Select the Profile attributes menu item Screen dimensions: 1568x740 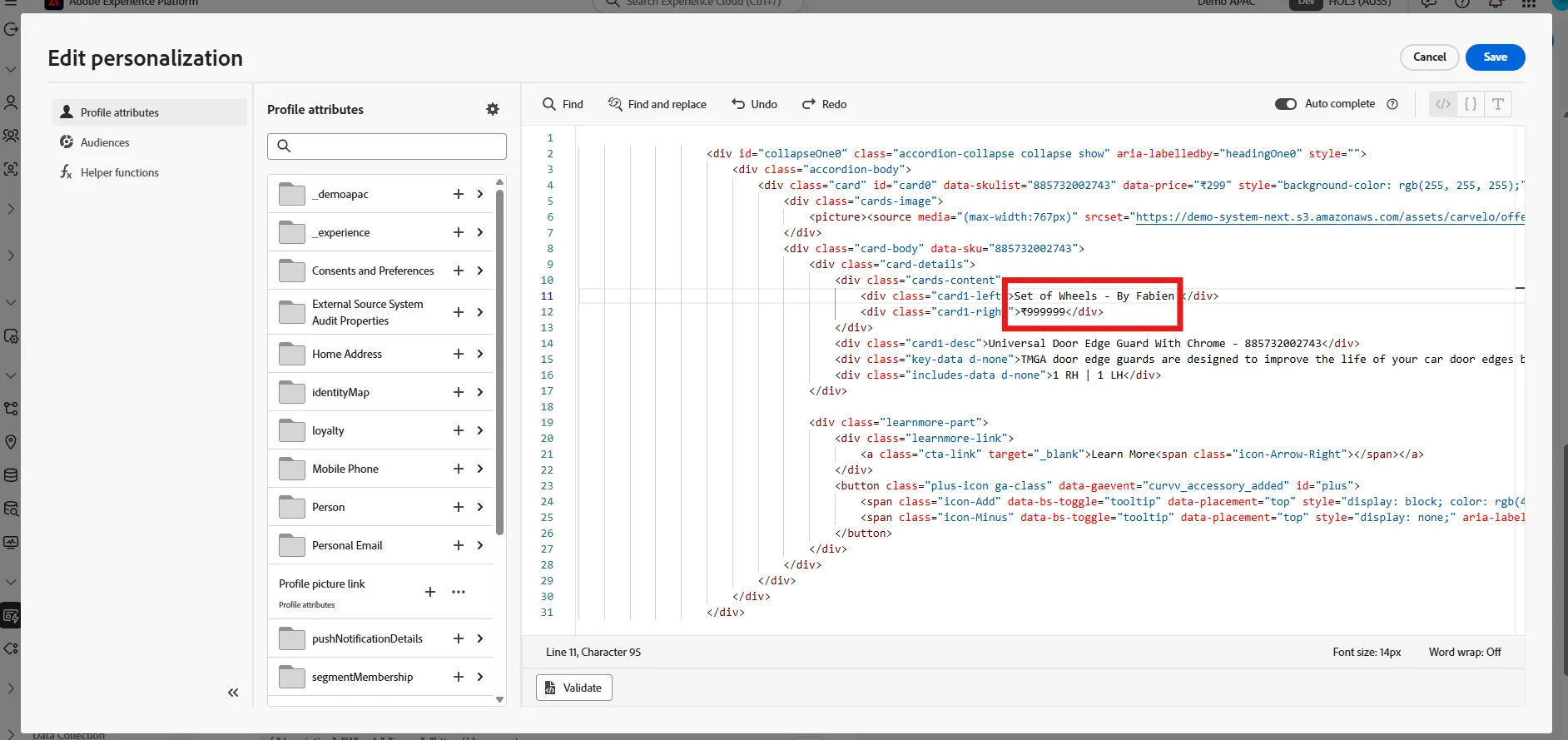pyautogui.click(x=150, y=112)
